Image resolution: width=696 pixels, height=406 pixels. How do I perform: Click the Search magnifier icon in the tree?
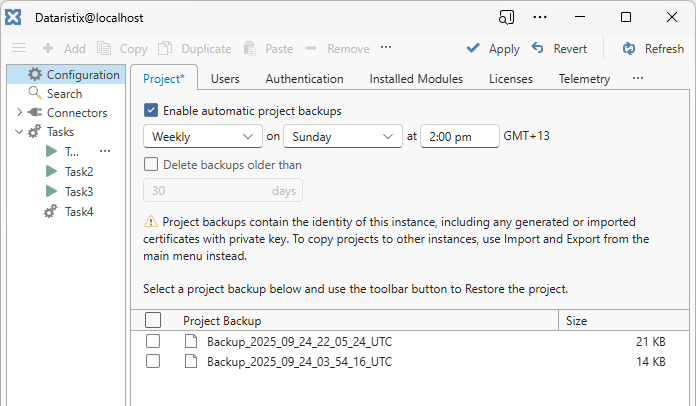click(35, 93)
